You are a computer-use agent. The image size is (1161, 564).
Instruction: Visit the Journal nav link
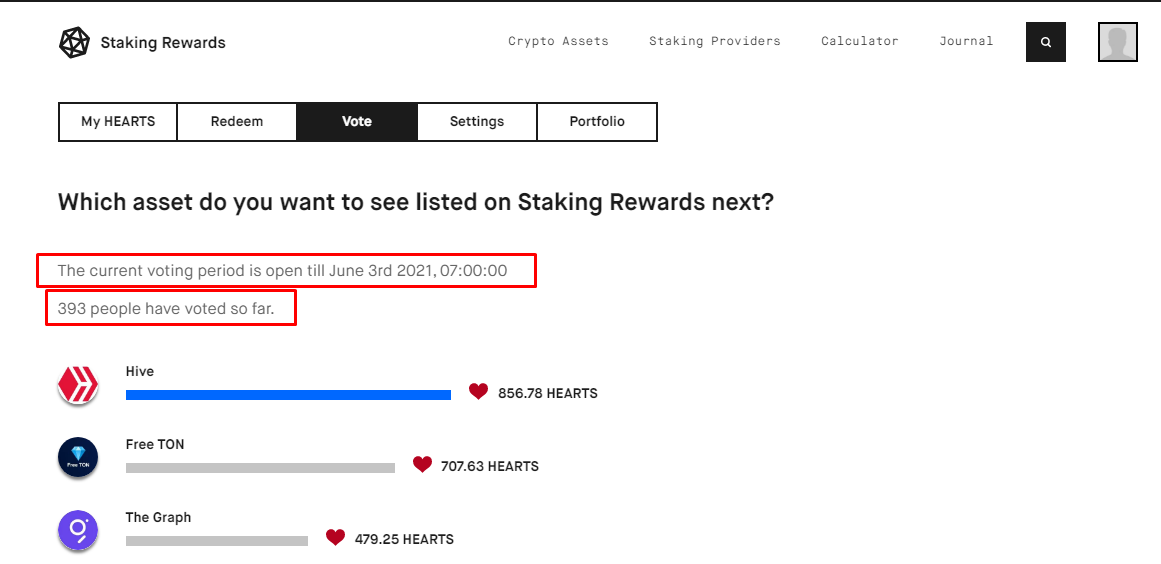tap(966, 41)
